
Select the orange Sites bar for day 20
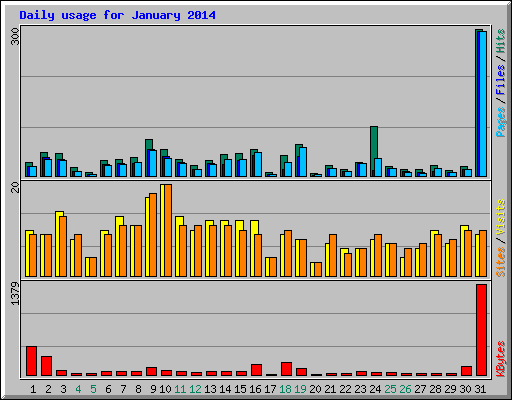[318, 270]
